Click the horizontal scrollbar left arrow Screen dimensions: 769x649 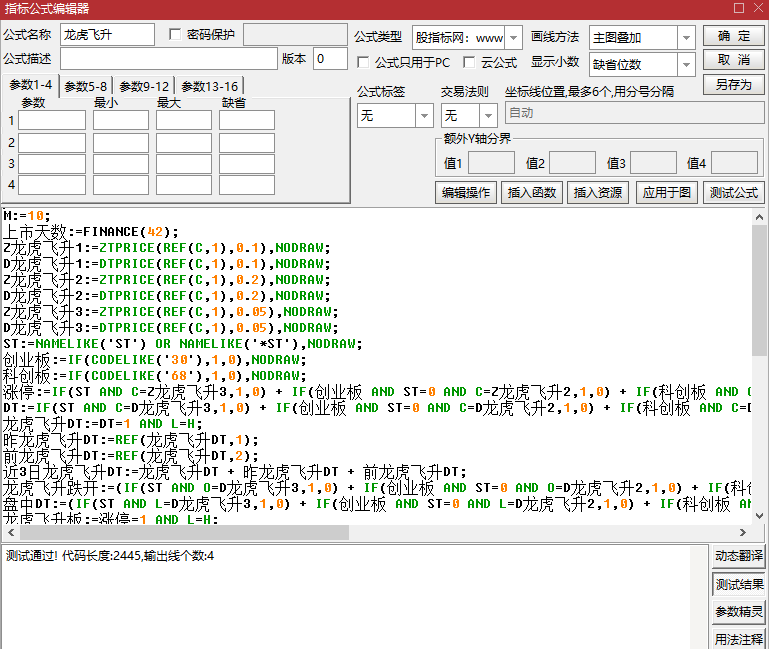[x=11, y=532]
